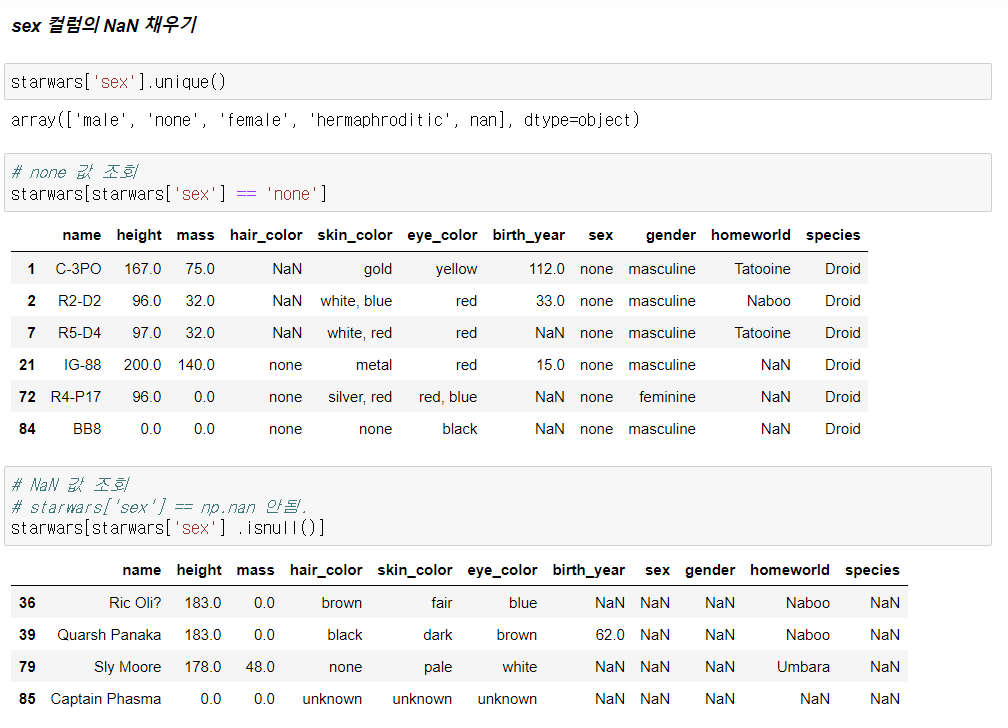Viewport: 1008px width, 728px height.
Task: Click the code cell with .isnull() filter
Action: [x=498, y=506]
